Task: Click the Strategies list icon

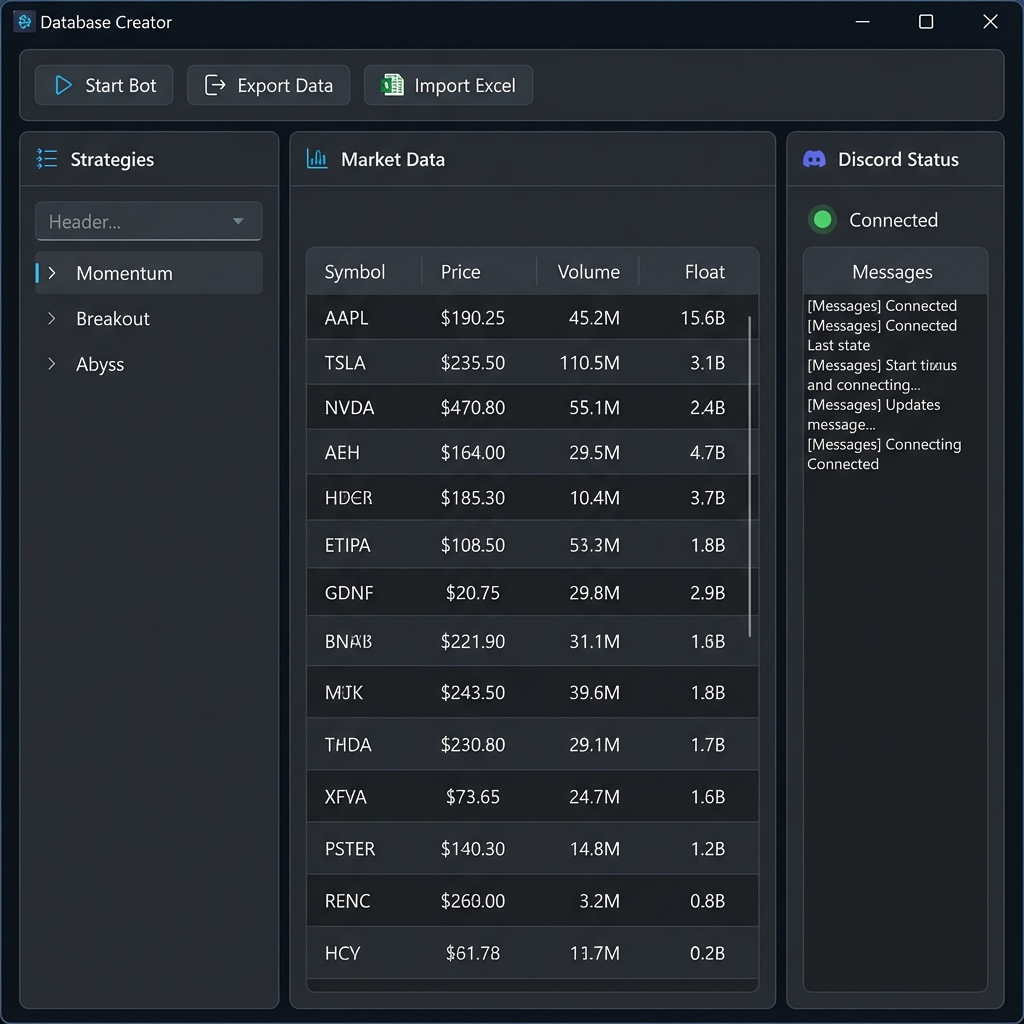Action: pos(46,159)
